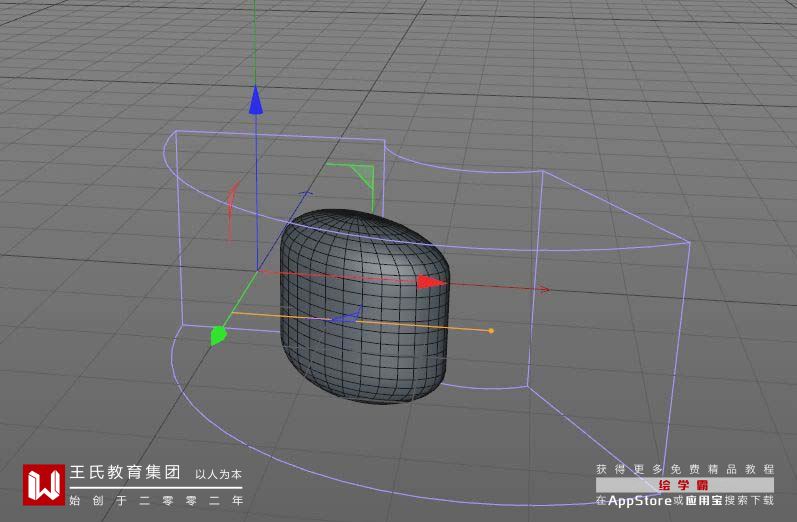Select the gray capsule mesh object
This screenshot has height=522, width=797.
click(x=364, y=306)
